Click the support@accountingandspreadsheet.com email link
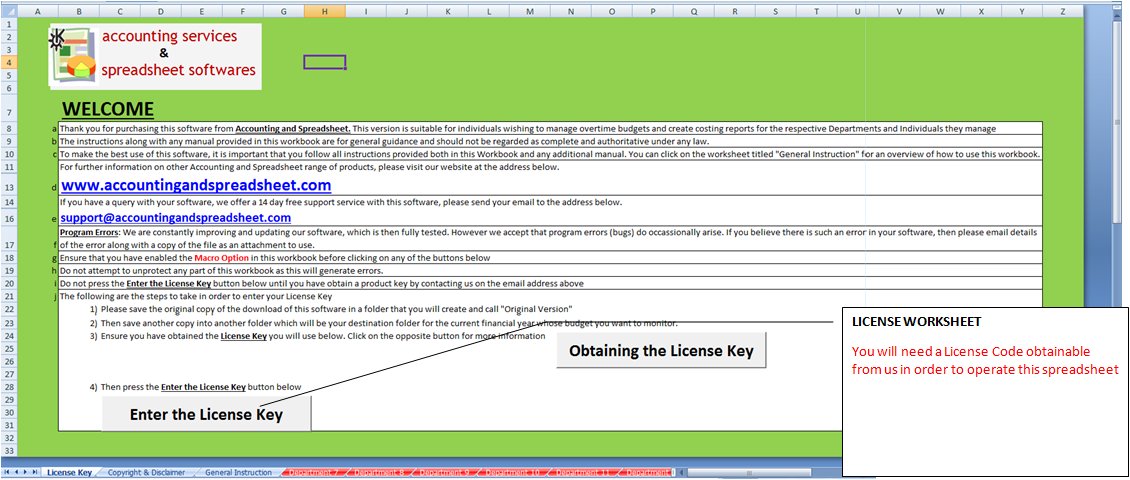The image size is (1130, 480). [176, 217]
